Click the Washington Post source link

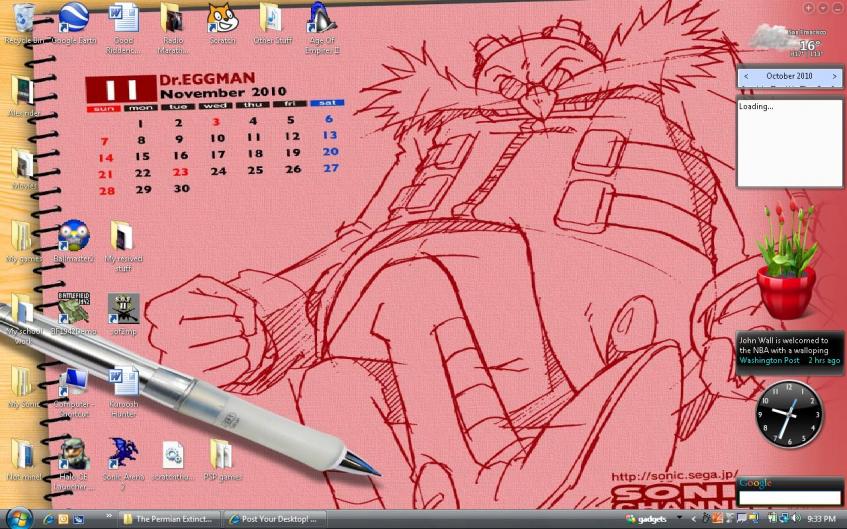769,360
